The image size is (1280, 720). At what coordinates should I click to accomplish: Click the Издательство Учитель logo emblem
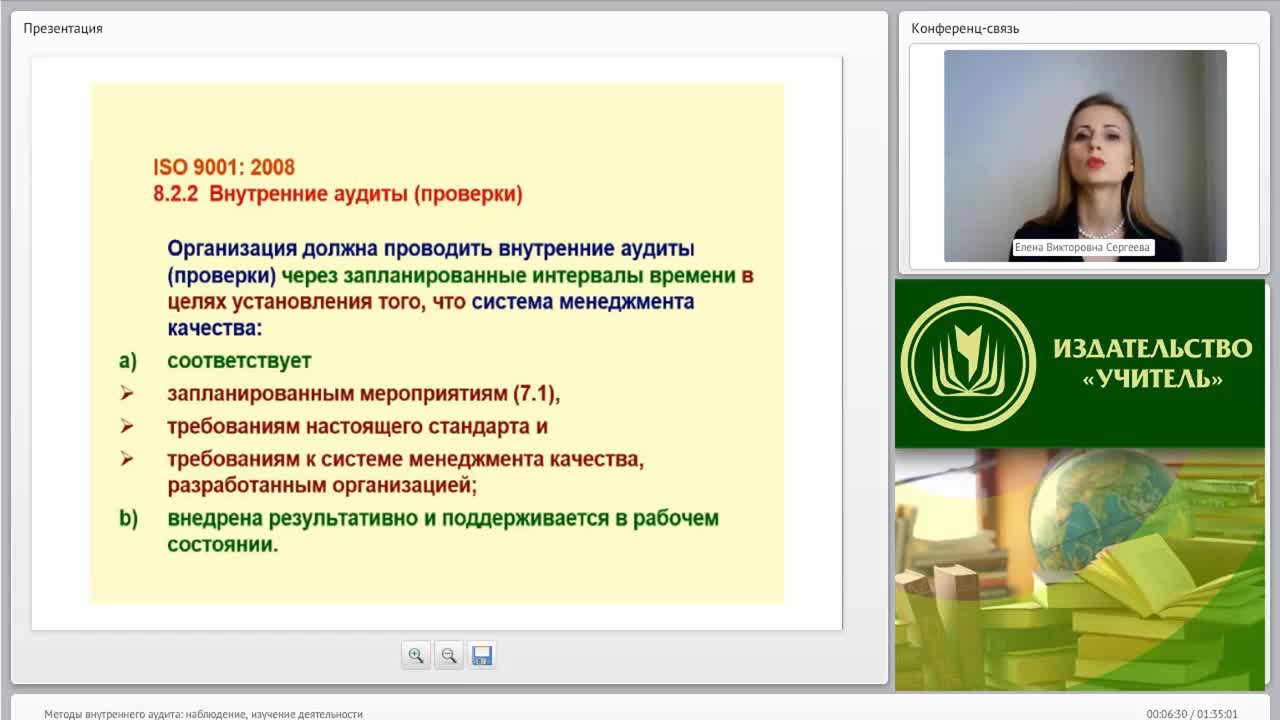point(968,364)
